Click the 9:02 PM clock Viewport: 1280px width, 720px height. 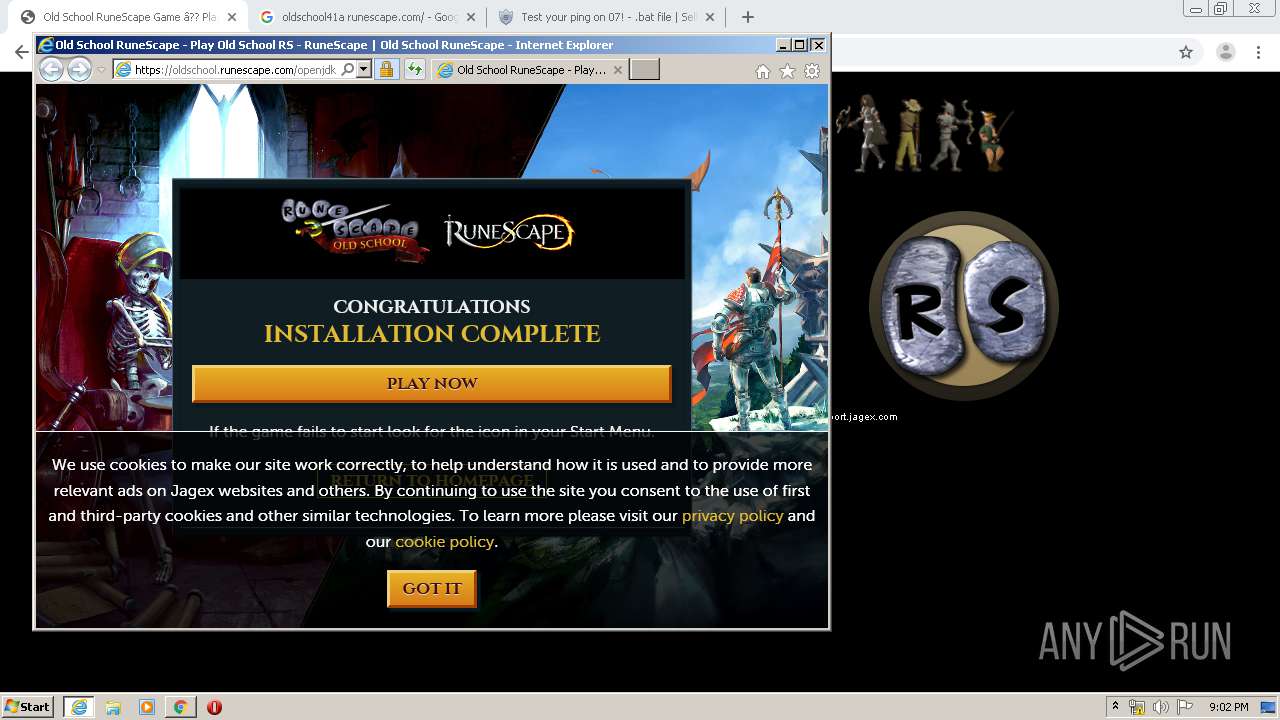[x=1228, y=707]
